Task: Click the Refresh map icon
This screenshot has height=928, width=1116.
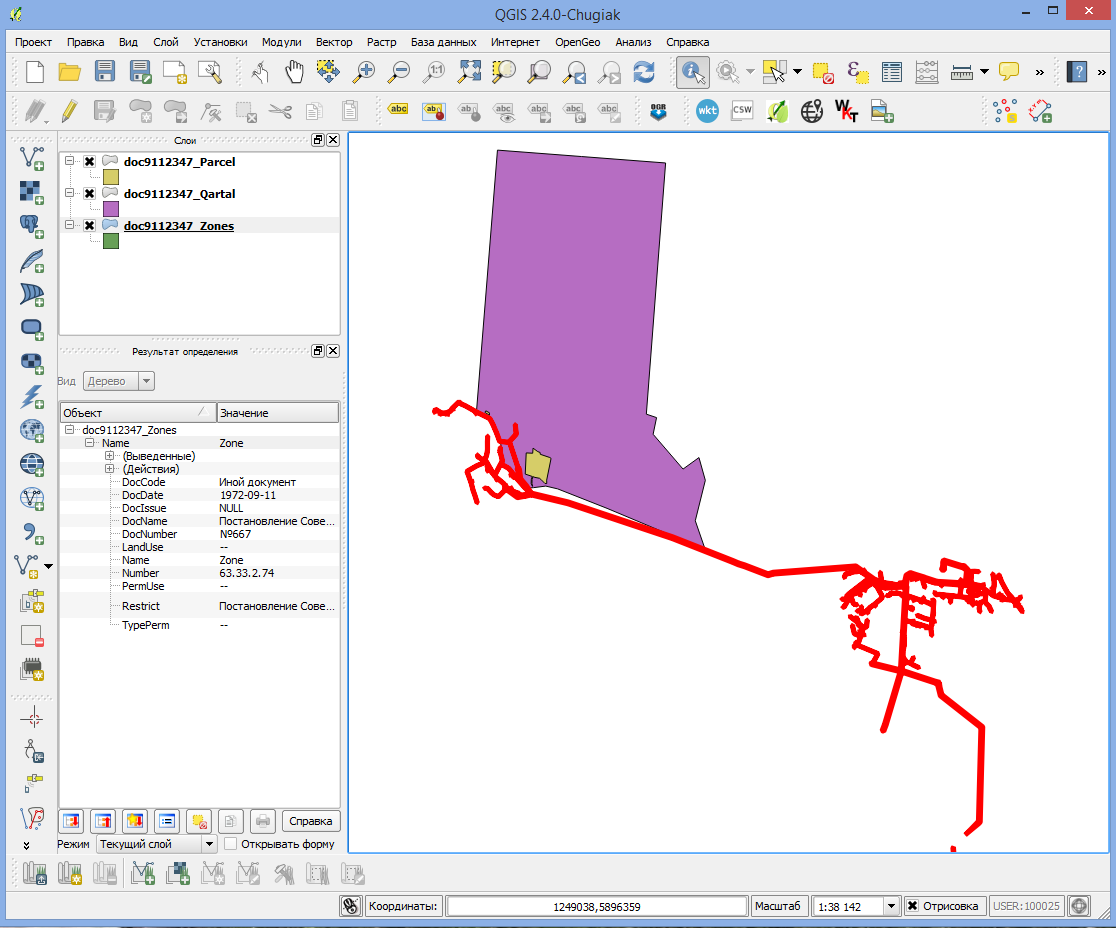Action: click(644, 72)
